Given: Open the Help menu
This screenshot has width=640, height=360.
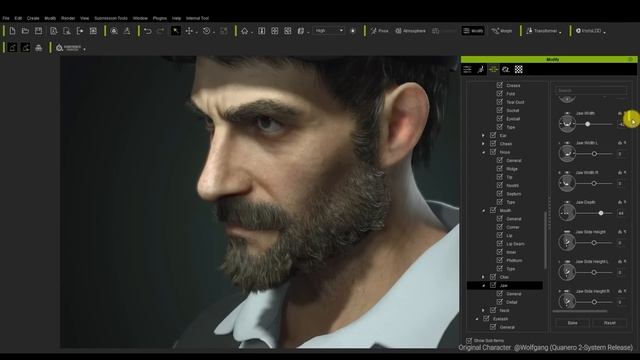Looking at the screenshot, I should [176, 18].
